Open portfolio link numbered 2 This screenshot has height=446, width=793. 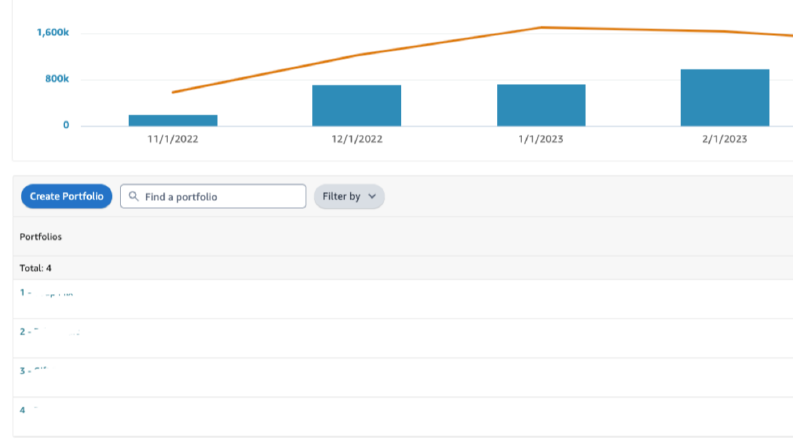pyautogui.click(x=50, y=332)
